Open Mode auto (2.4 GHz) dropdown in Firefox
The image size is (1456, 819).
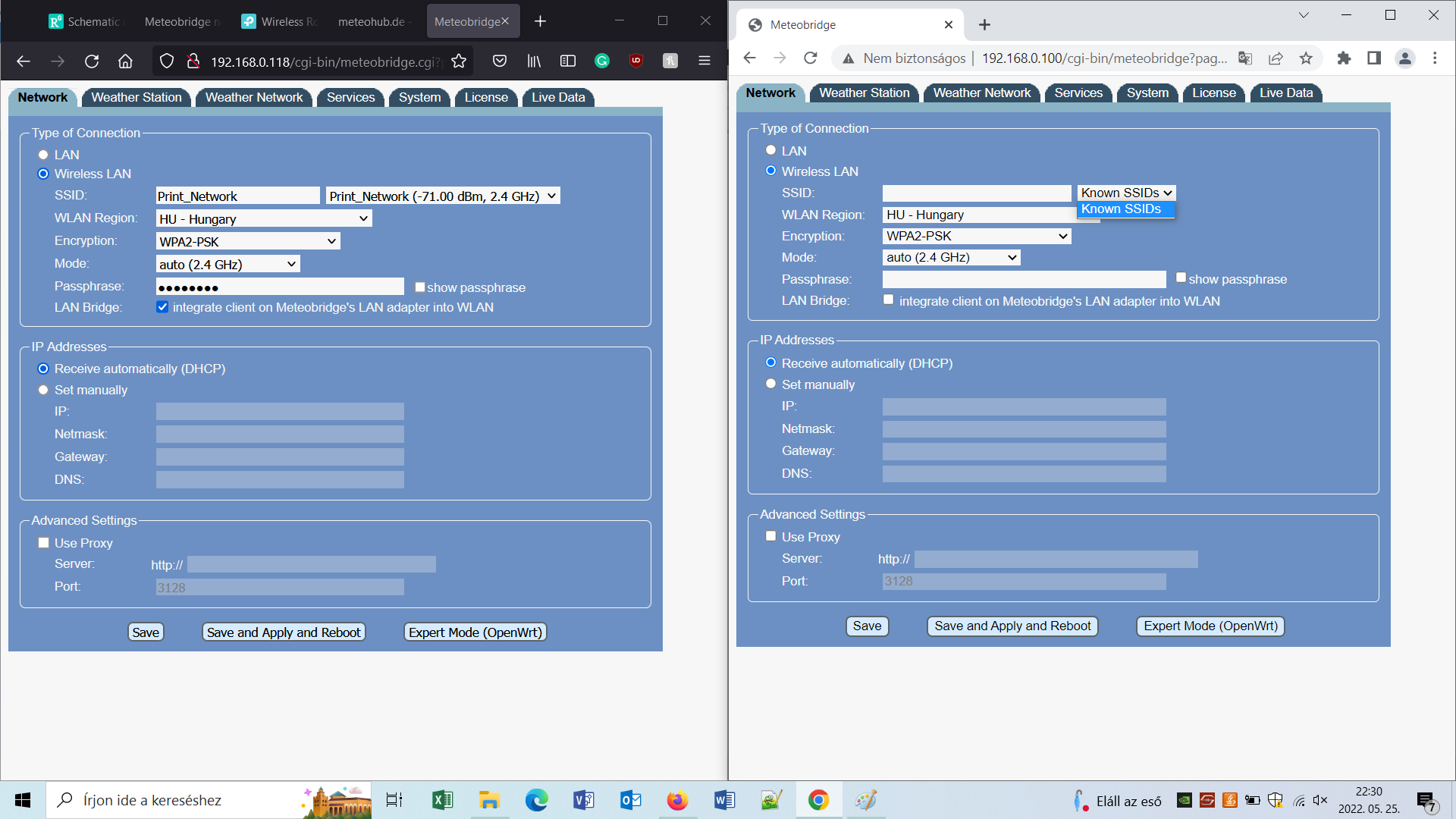tap(227, 265)
